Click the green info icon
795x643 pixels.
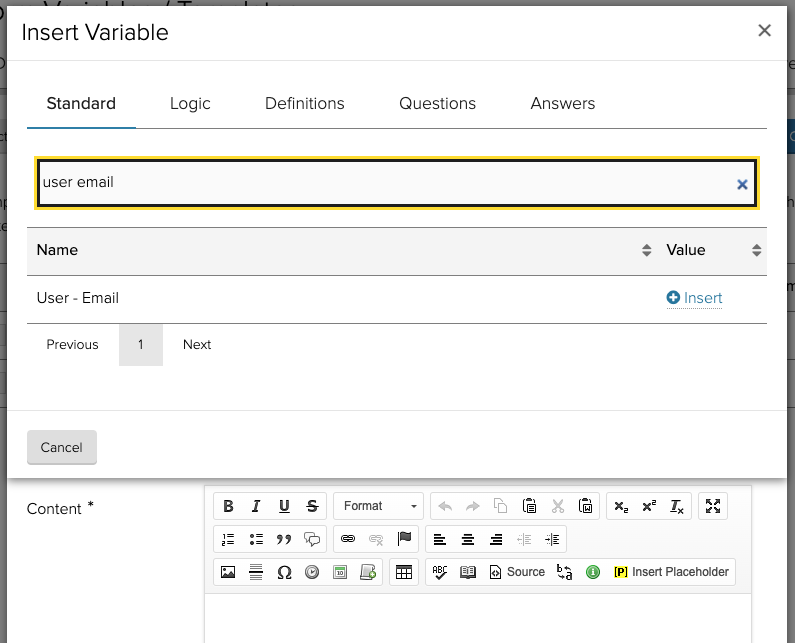(593, 572)
